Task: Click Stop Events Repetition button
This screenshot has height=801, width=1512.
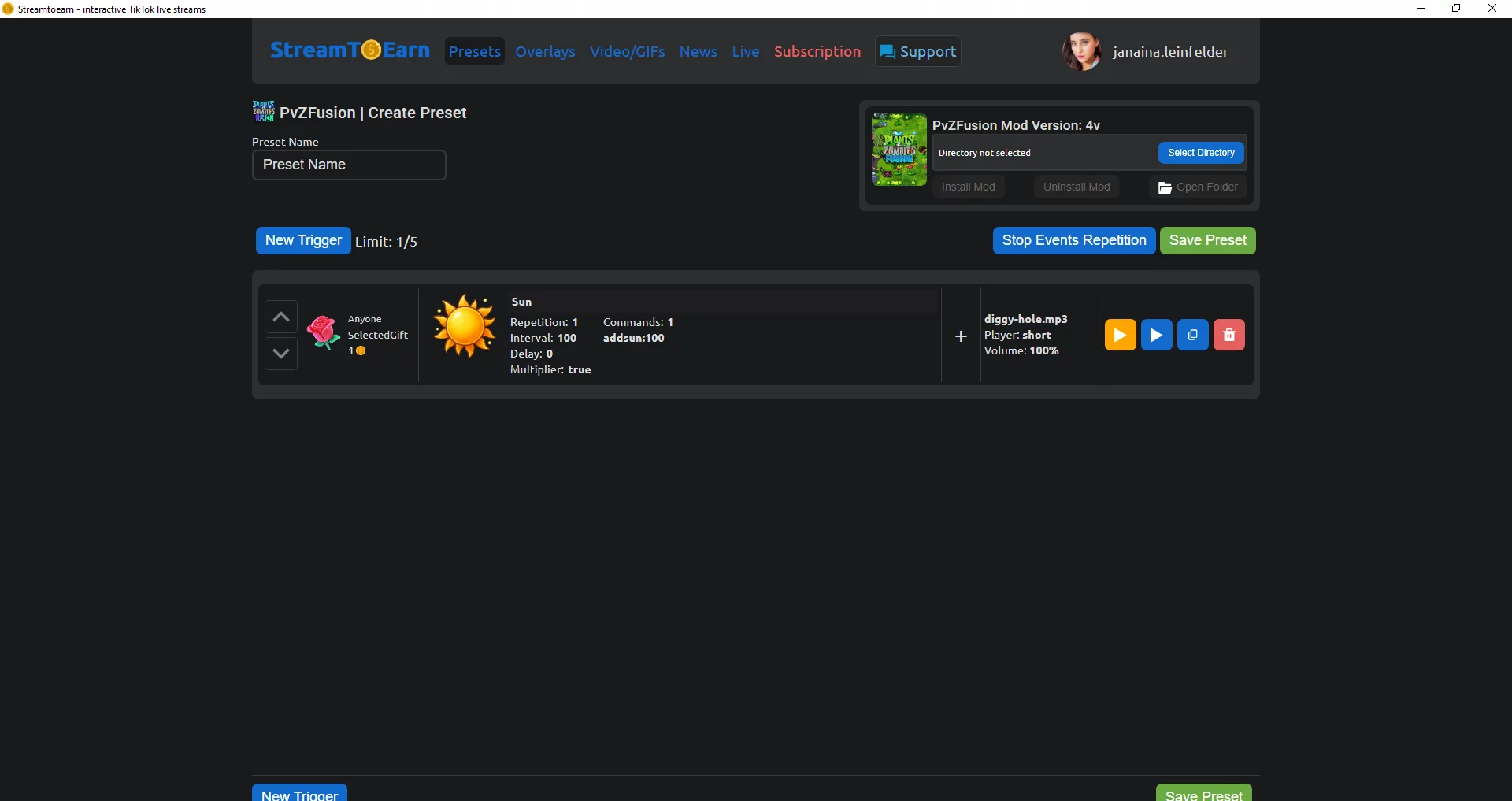Action: pos(1074,240)
